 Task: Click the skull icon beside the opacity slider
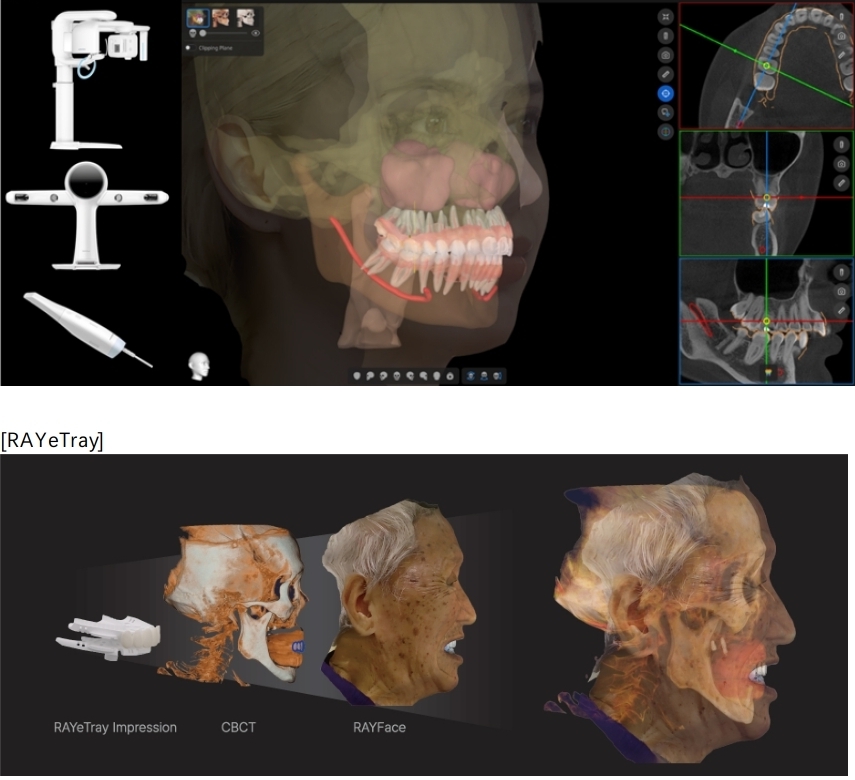coord(192,33)
